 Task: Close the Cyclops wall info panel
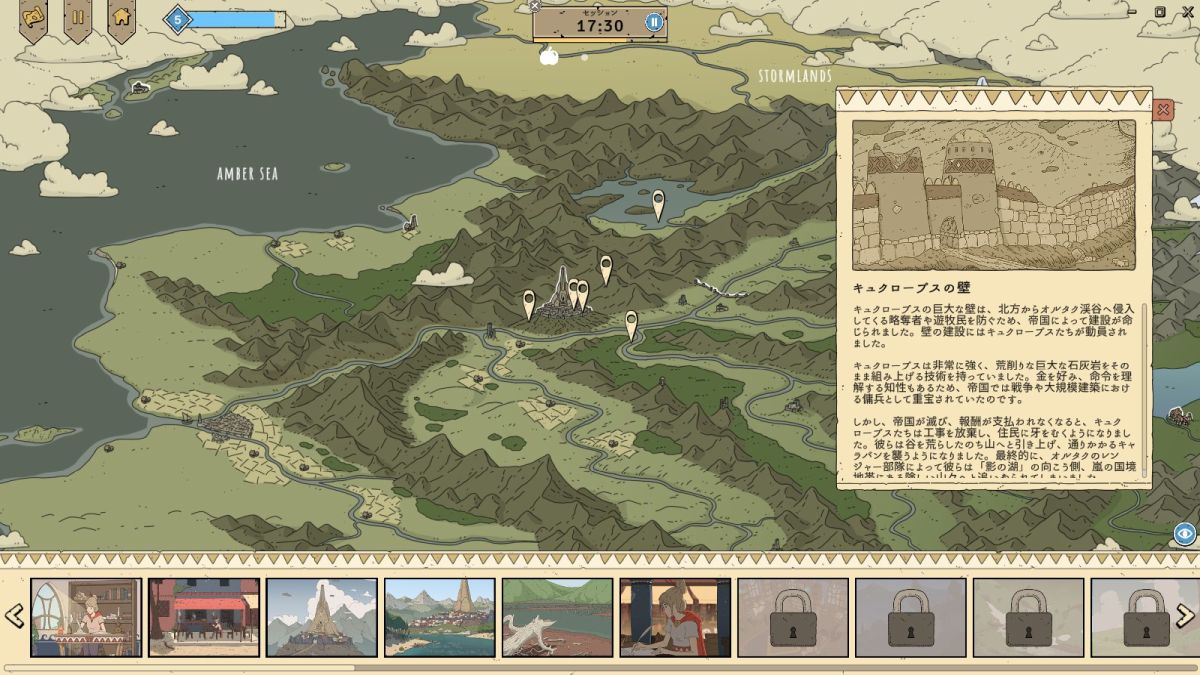[x=1163, y=110]
